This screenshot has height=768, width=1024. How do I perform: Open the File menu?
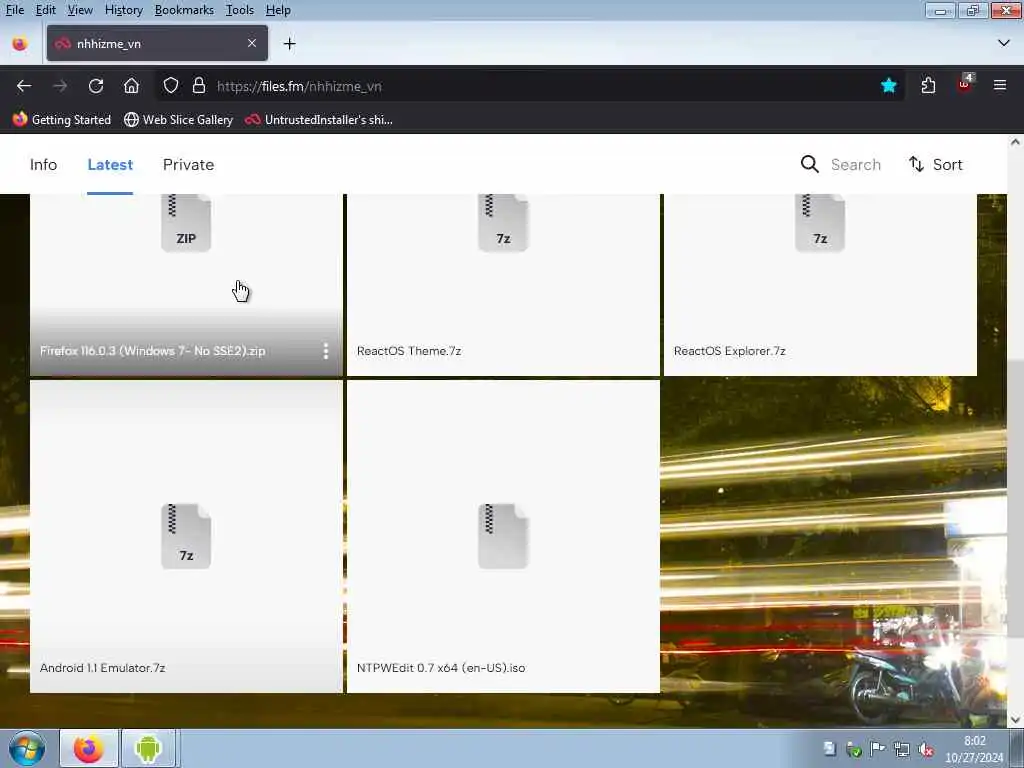[14, 10]
